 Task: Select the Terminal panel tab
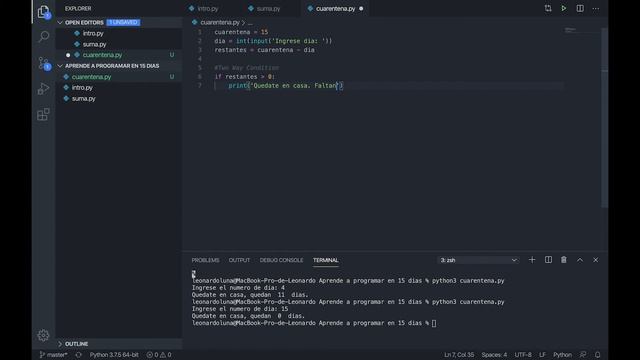click(326, 260)
